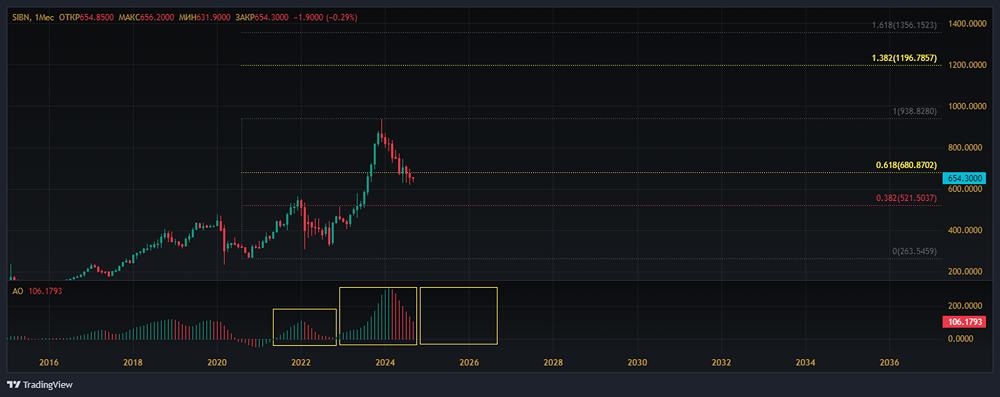Click the 2020 time axis label
The width and height of the screenshot is (1000, 397).
[x=217, y=363]
